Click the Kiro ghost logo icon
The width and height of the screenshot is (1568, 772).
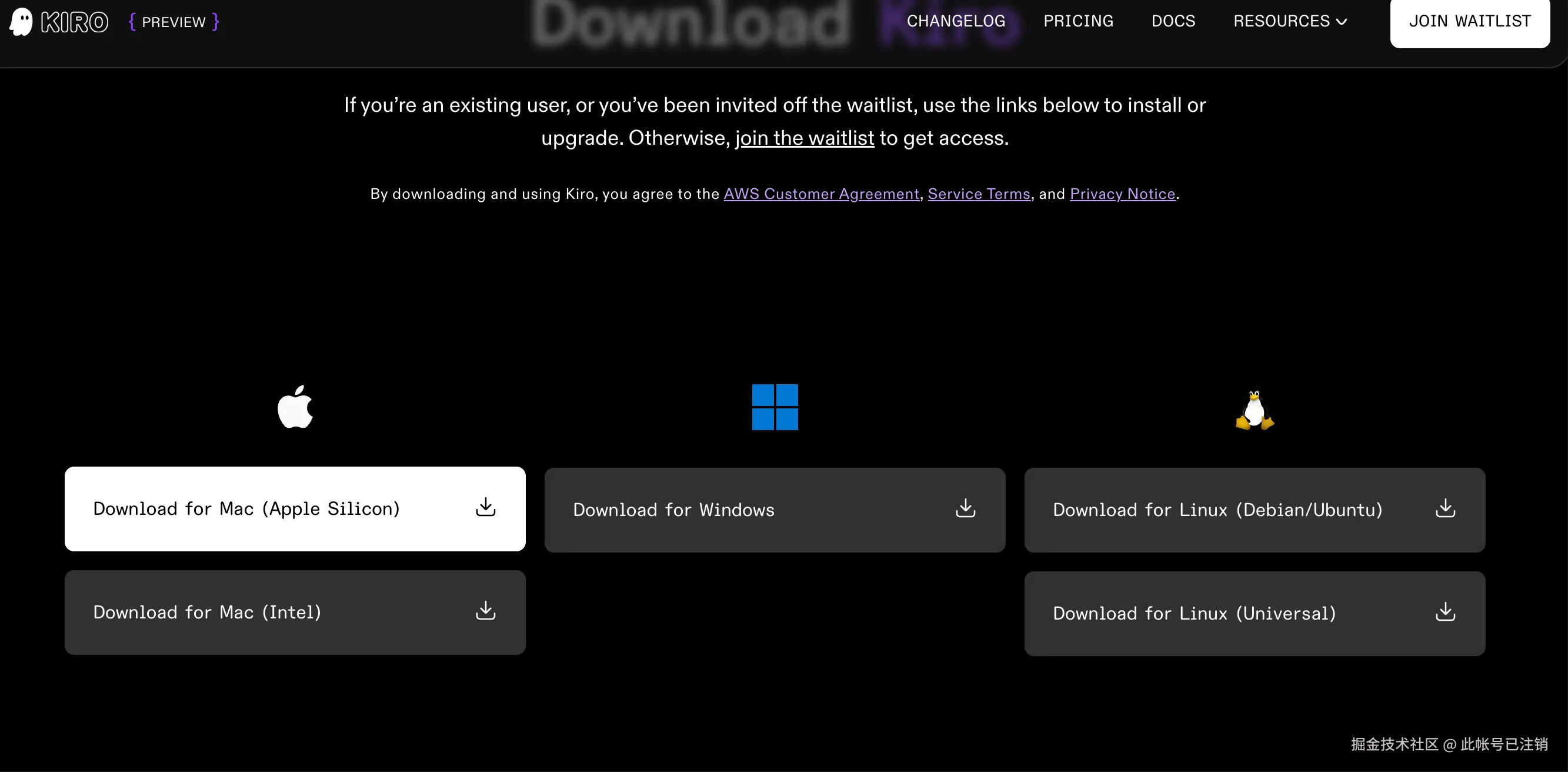click(21, 22)
